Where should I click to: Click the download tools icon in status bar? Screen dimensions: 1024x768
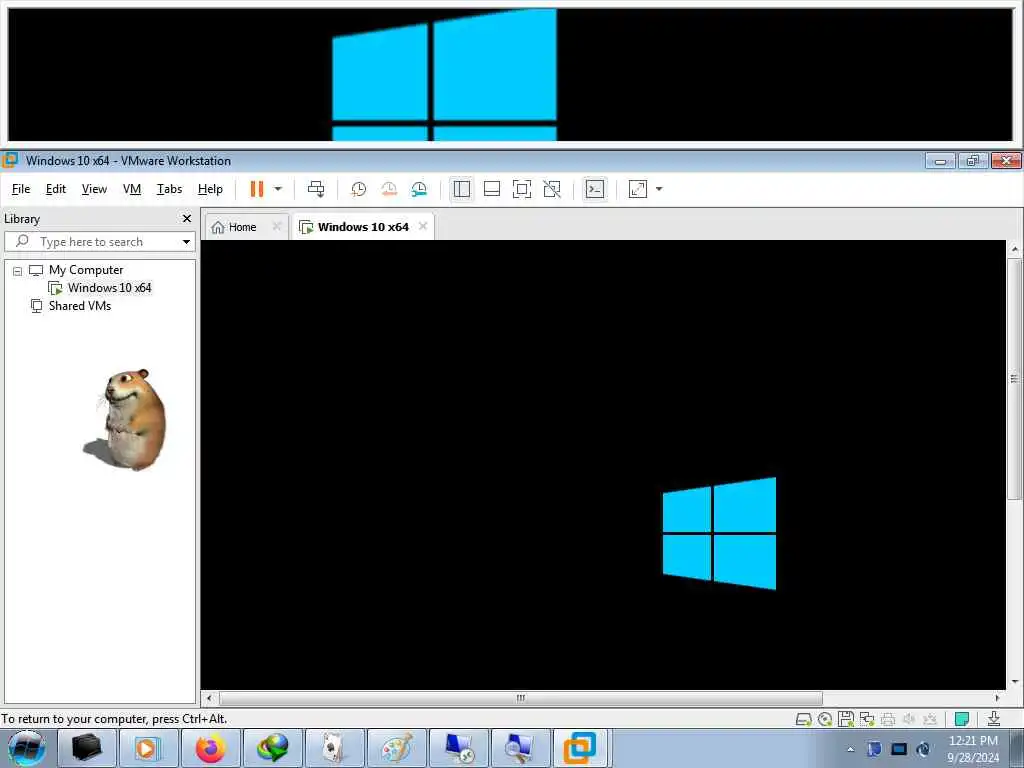click(994, 719)
